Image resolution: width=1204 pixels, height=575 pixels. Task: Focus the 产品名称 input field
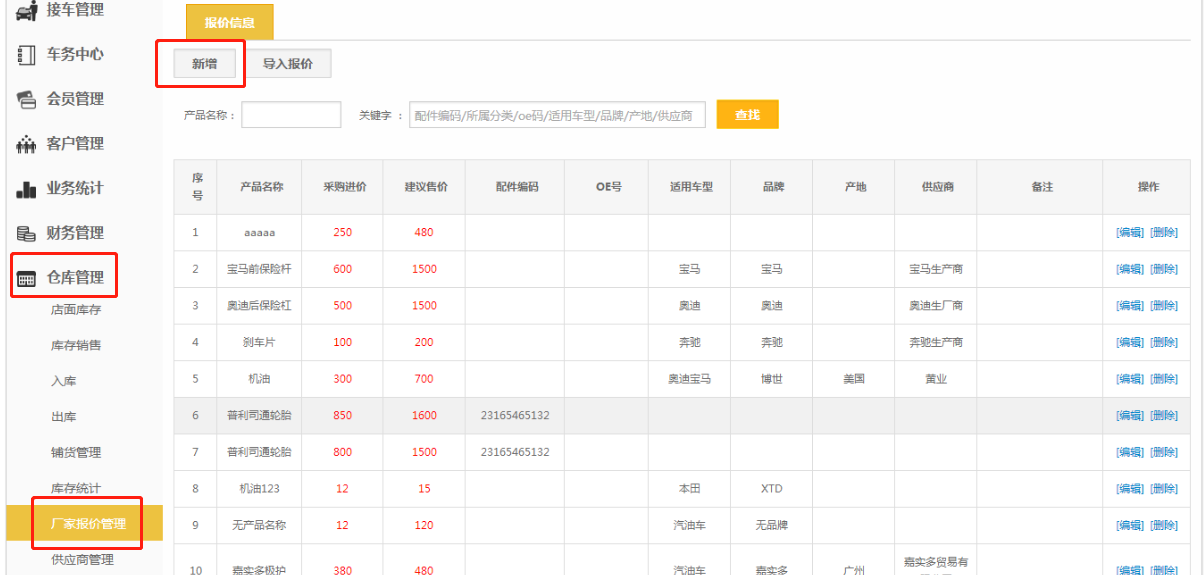click(x=291, y=115)
